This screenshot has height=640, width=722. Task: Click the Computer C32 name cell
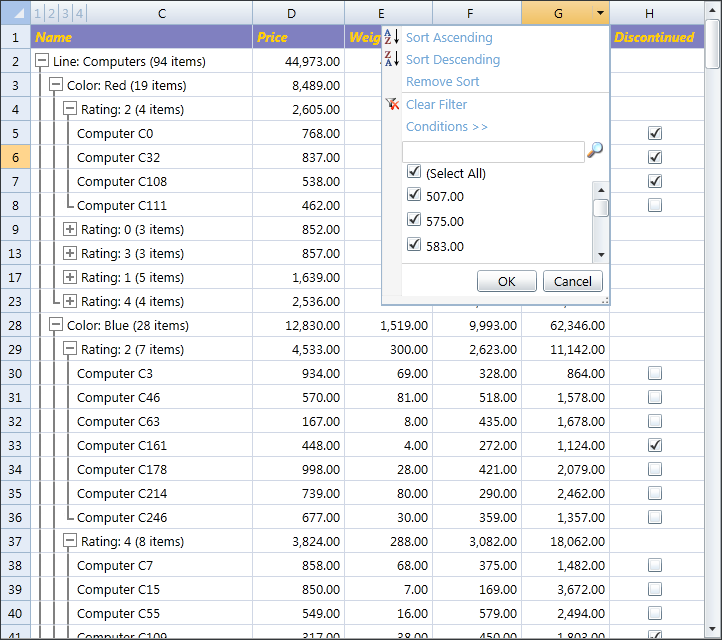tap(118, 157)
